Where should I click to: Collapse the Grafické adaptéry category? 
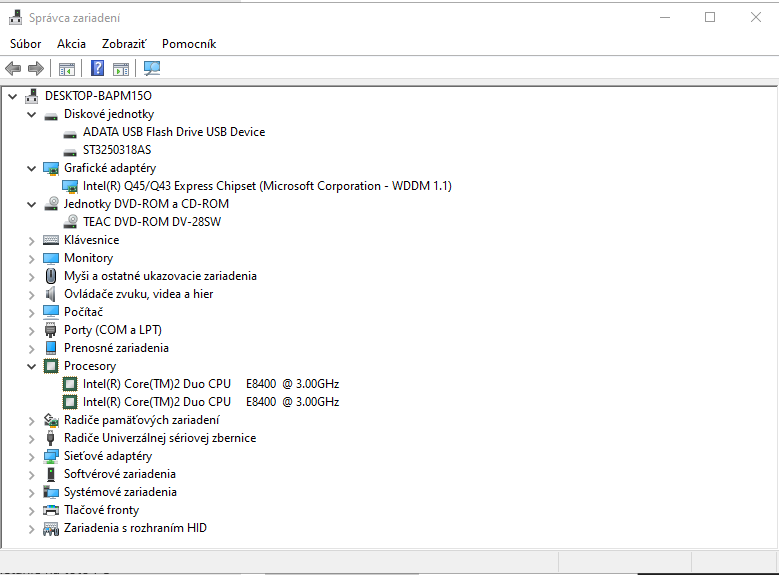pos(32,169)
